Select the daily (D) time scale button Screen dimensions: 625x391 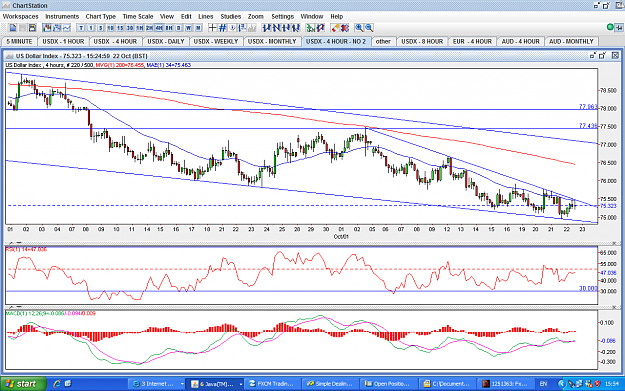pyautogui.click(x=179, y=28)
